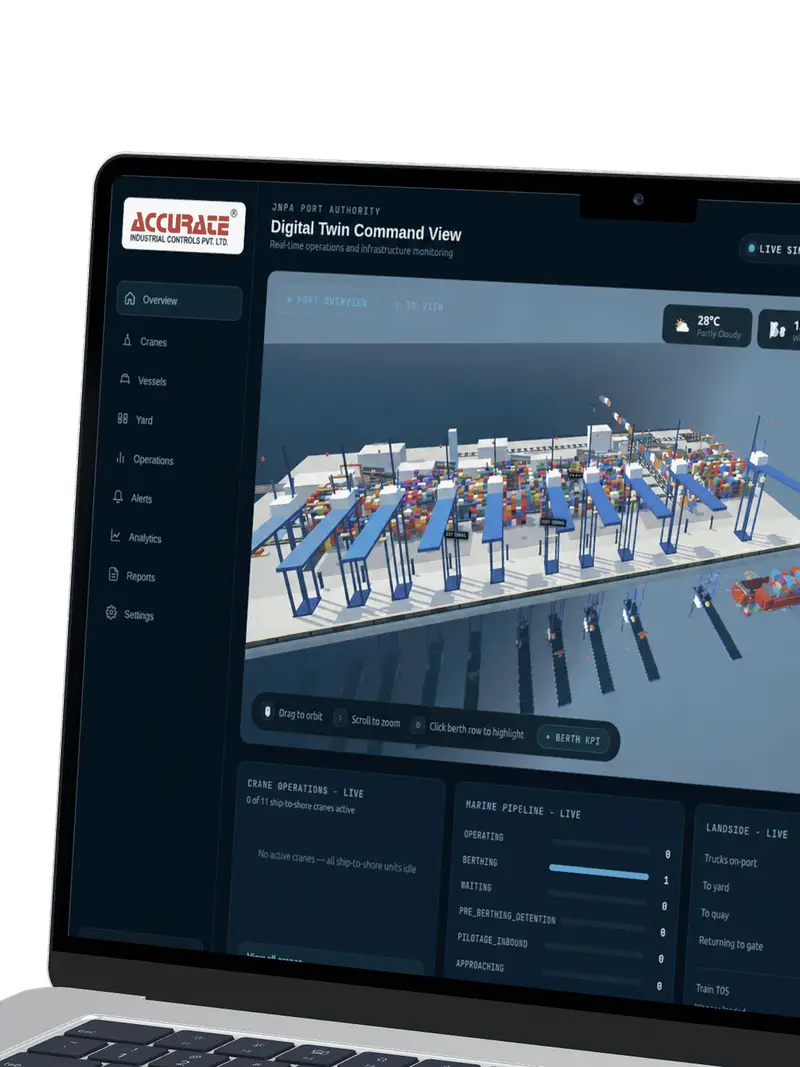Click the target icon by Click berth row
Viewport: 800px width, 1067px height.
click(418, 725)
